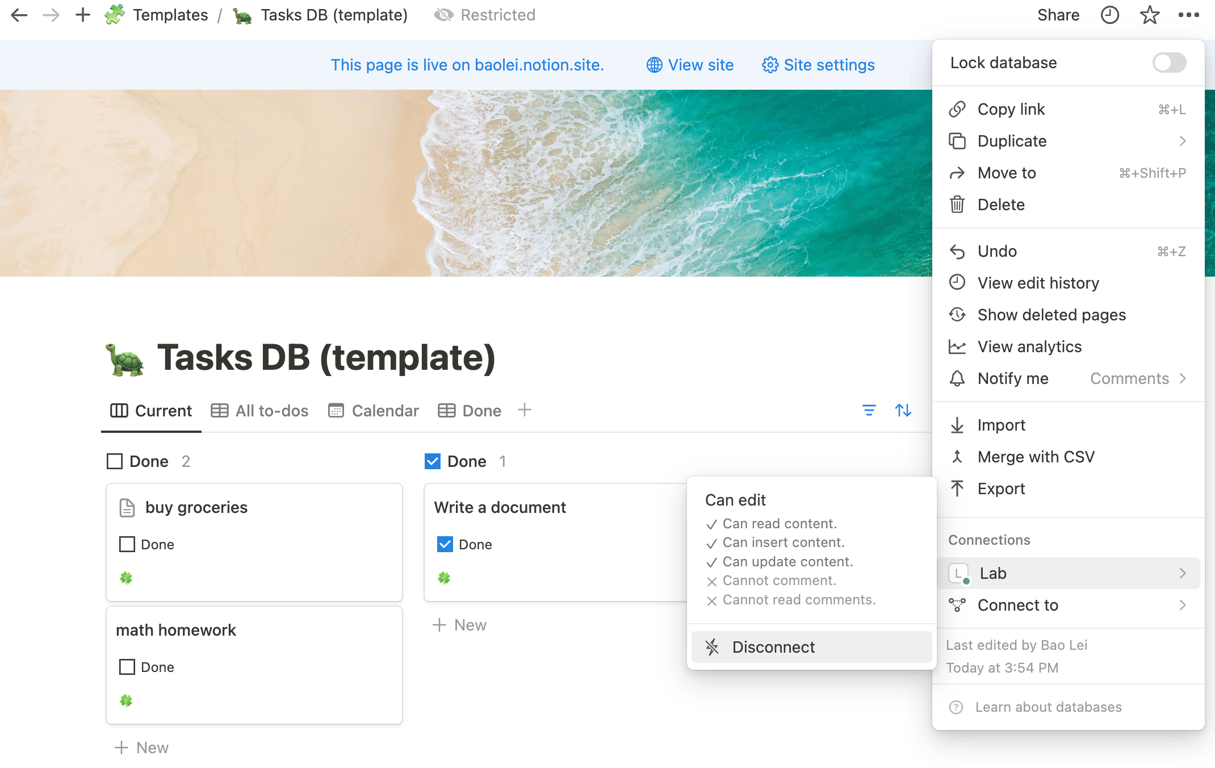The height and width of the screenshot is (768, 1215).
Task: Expand the Duplicate submenu
Action: coord(1068,141)
